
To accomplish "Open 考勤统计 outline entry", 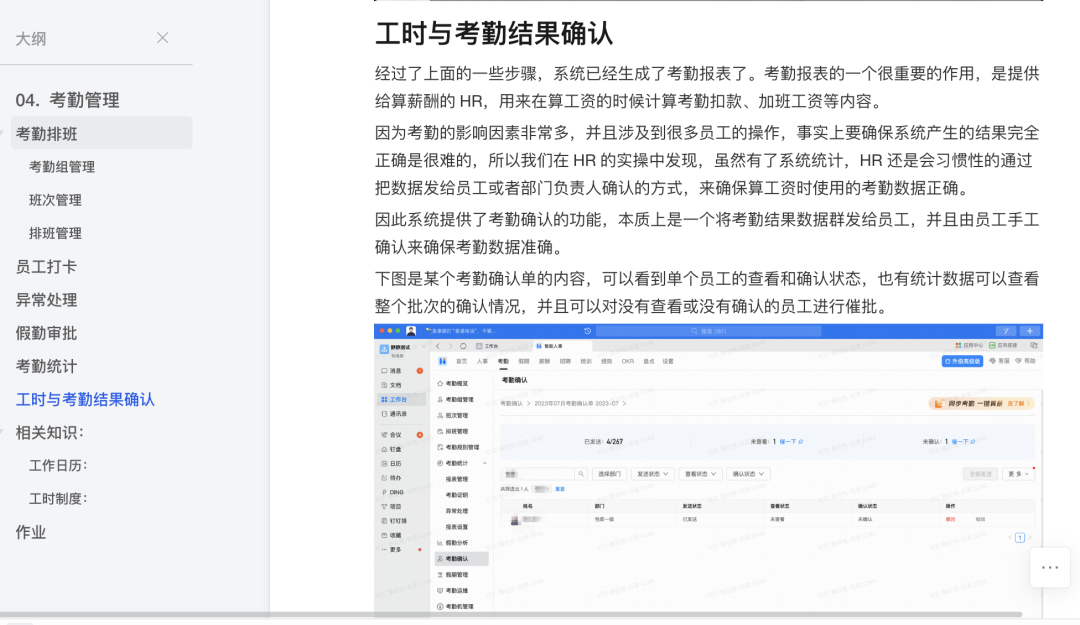I will [x=46, y=366].
